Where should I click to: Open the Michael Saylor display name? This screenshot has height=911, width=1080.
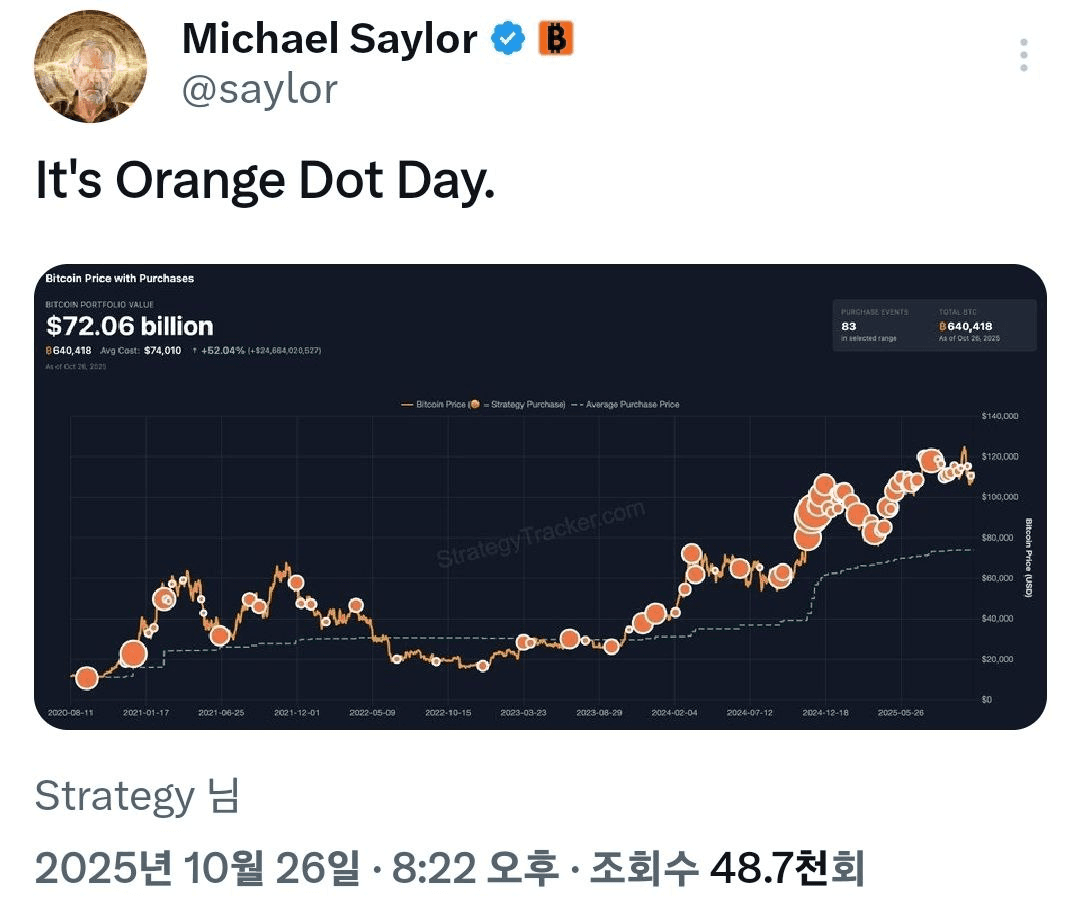pos(329,39)
